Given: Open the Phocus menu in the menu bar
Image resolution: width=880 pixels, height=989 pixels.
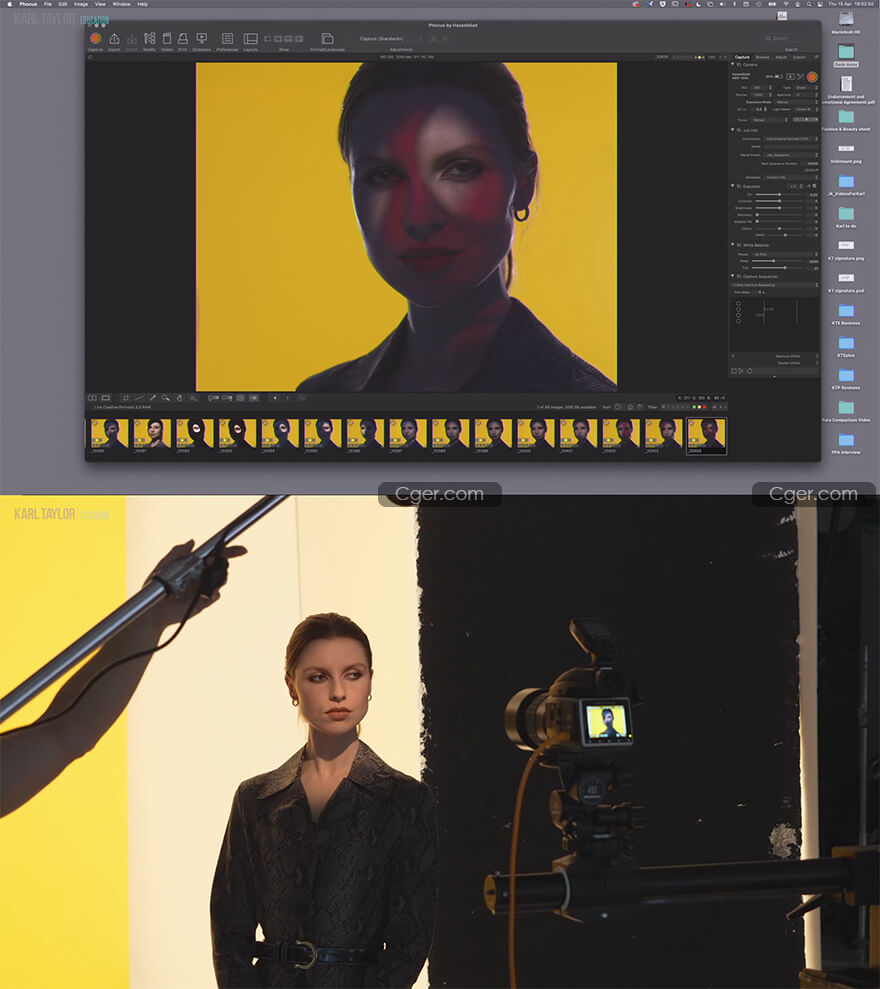Looking at the screenshot, I should [x=28, y=4].
